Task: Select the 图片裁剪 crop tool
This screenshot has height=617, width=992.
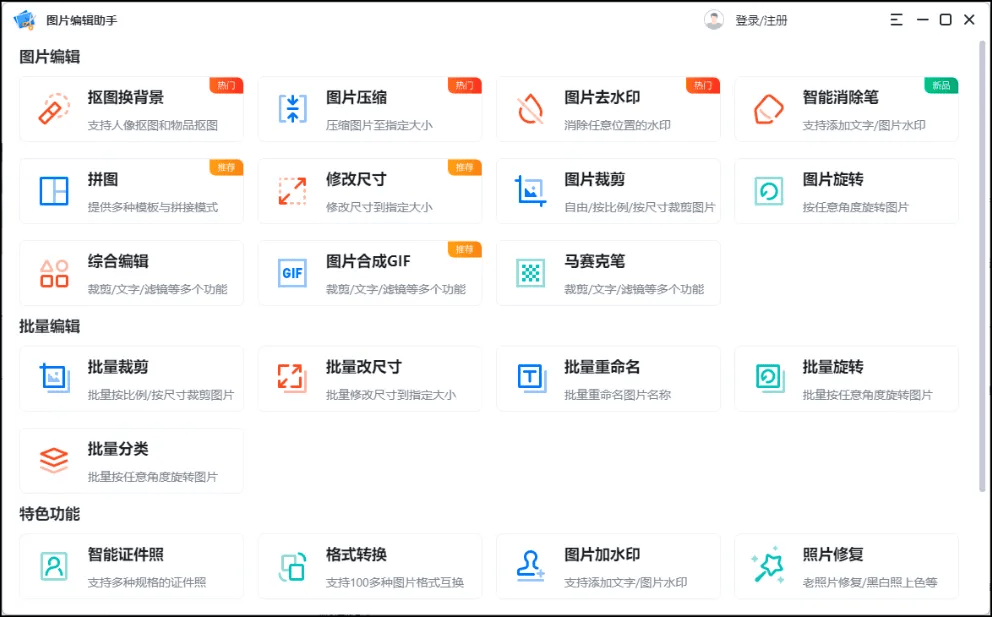Action: [608, 191]
